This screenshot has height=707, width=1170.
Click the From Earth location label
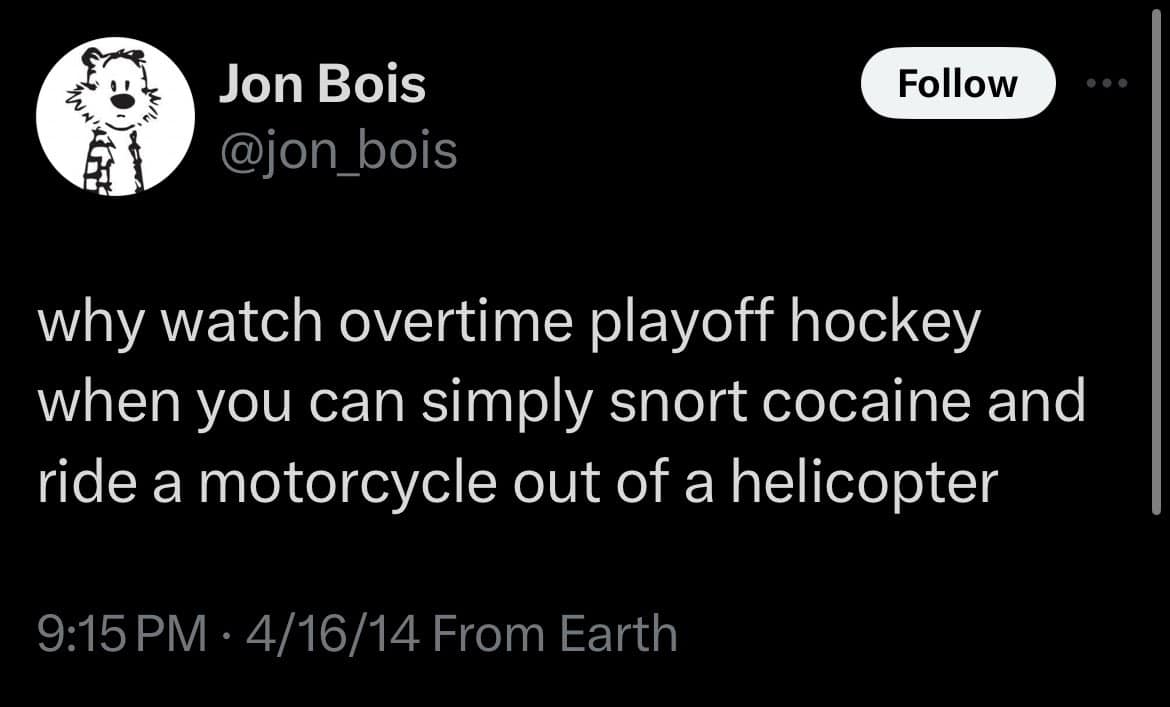click(560, 632)
